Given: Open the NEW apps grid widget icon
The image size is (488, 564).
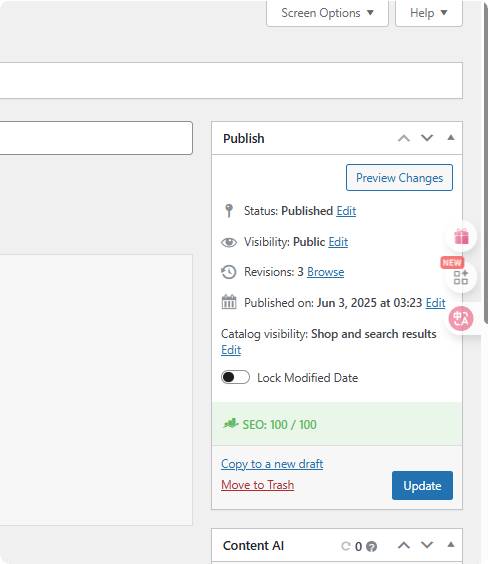Looking at the screenshot, I should tap(461, 277).
